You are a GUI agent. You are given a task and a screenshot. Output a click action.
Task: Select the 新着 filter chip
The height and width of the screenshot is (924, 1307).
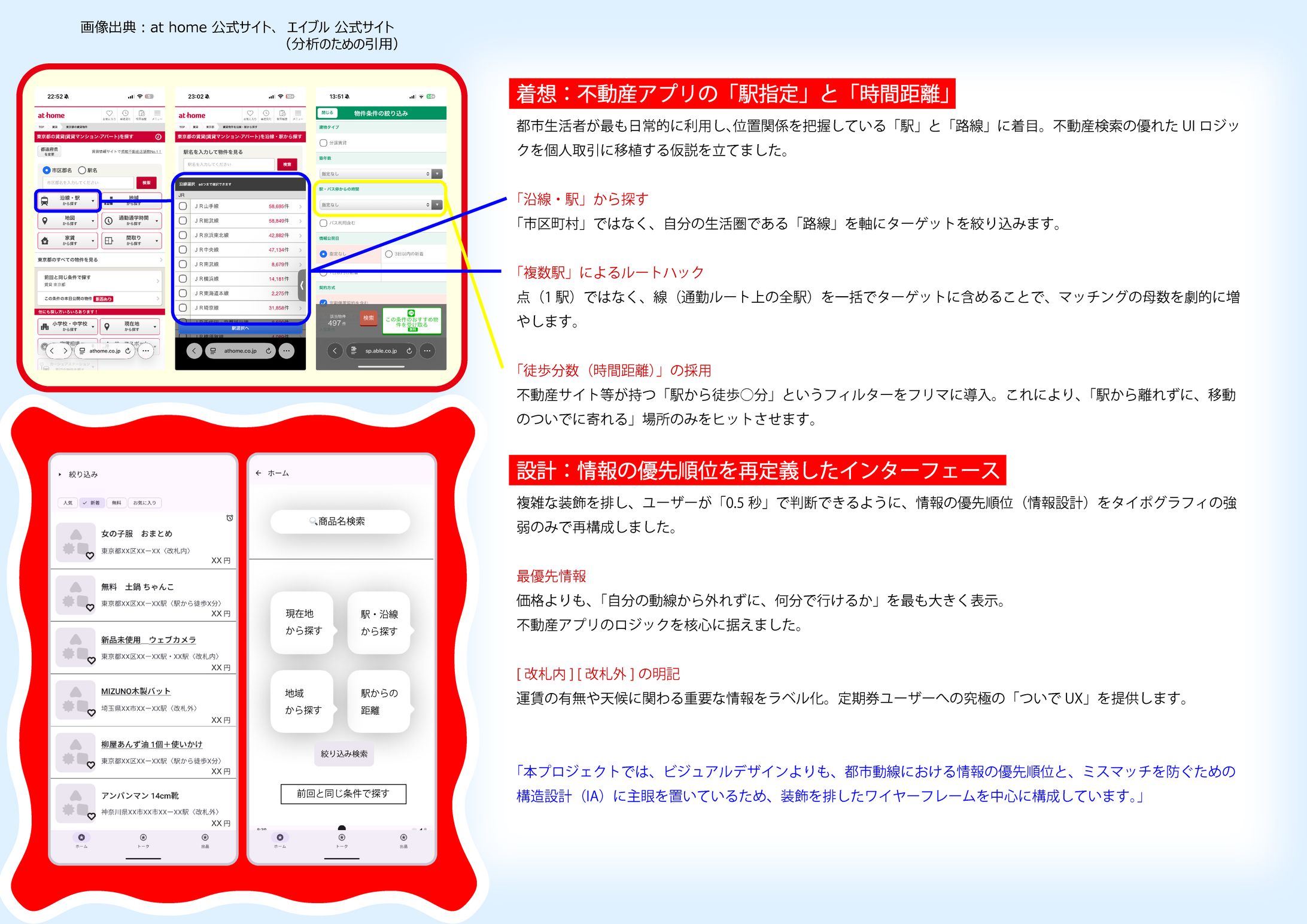point(92,503)
